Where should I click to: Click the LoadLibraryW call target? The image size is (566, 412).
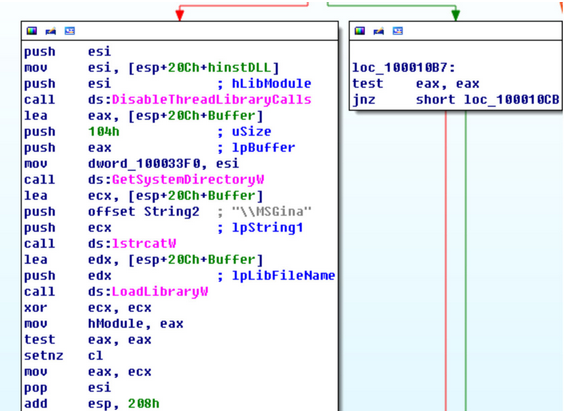point(160,292)
